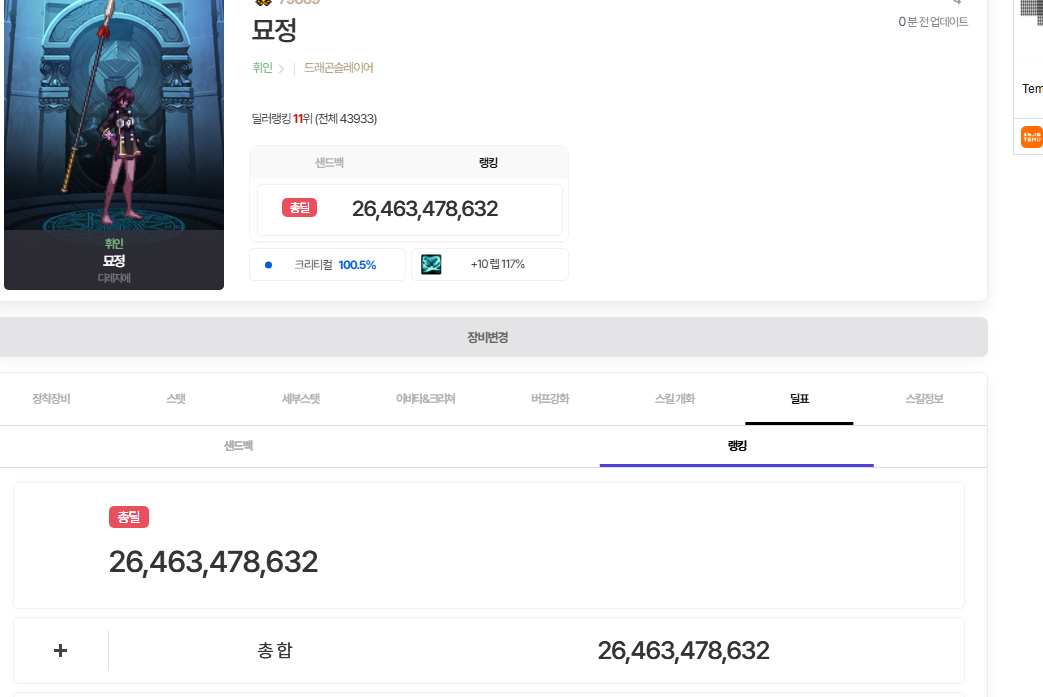
Task: Click the orange Temu logo icon
Action: [x=1031, y=137]
